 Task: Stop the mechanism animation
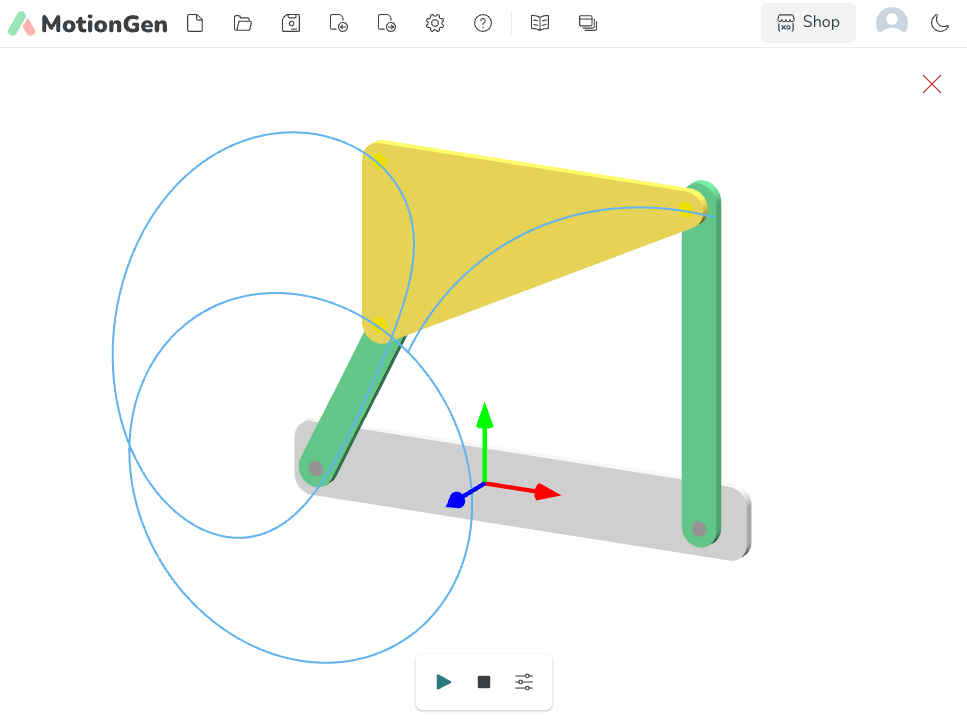(484, 682)
